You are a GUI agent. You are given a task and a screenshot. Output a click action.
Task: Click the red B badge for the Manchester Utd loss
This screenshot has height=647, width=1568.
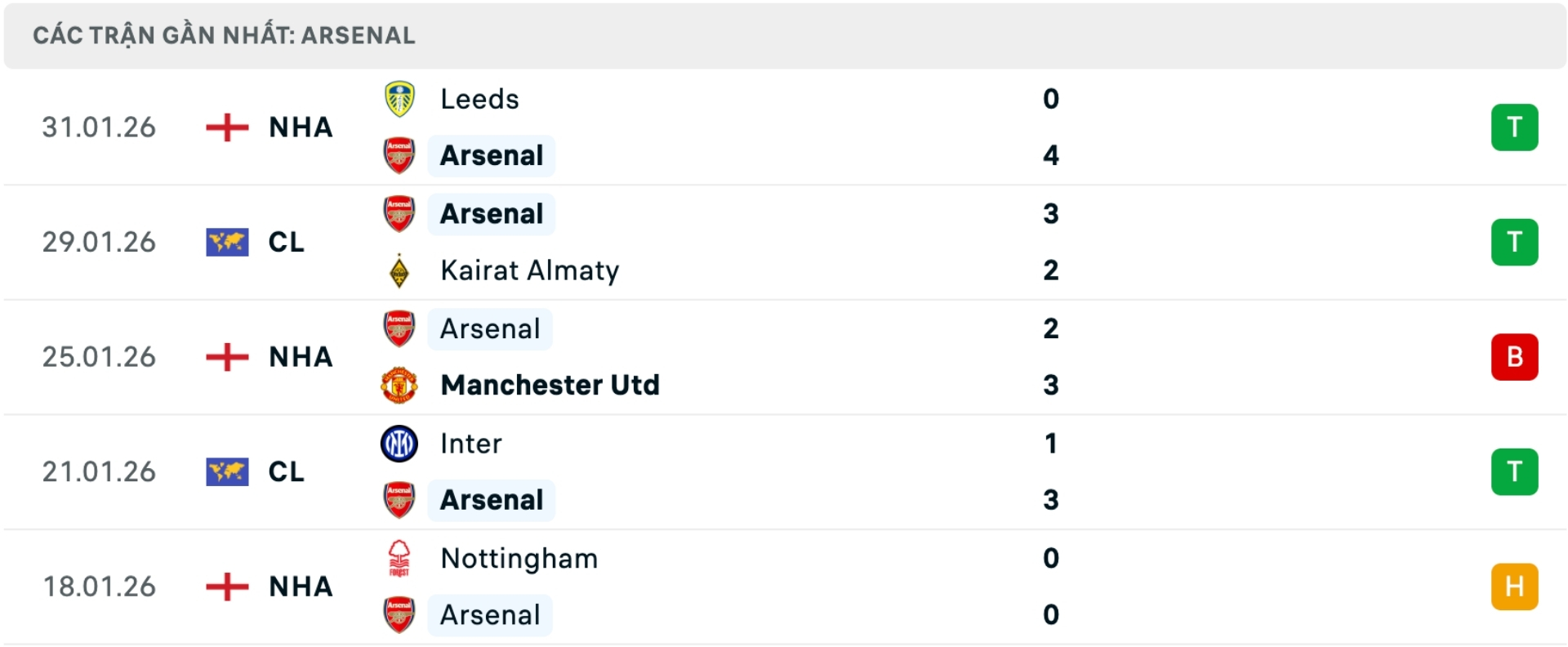pyautogui.click(x=1515, y=357)
